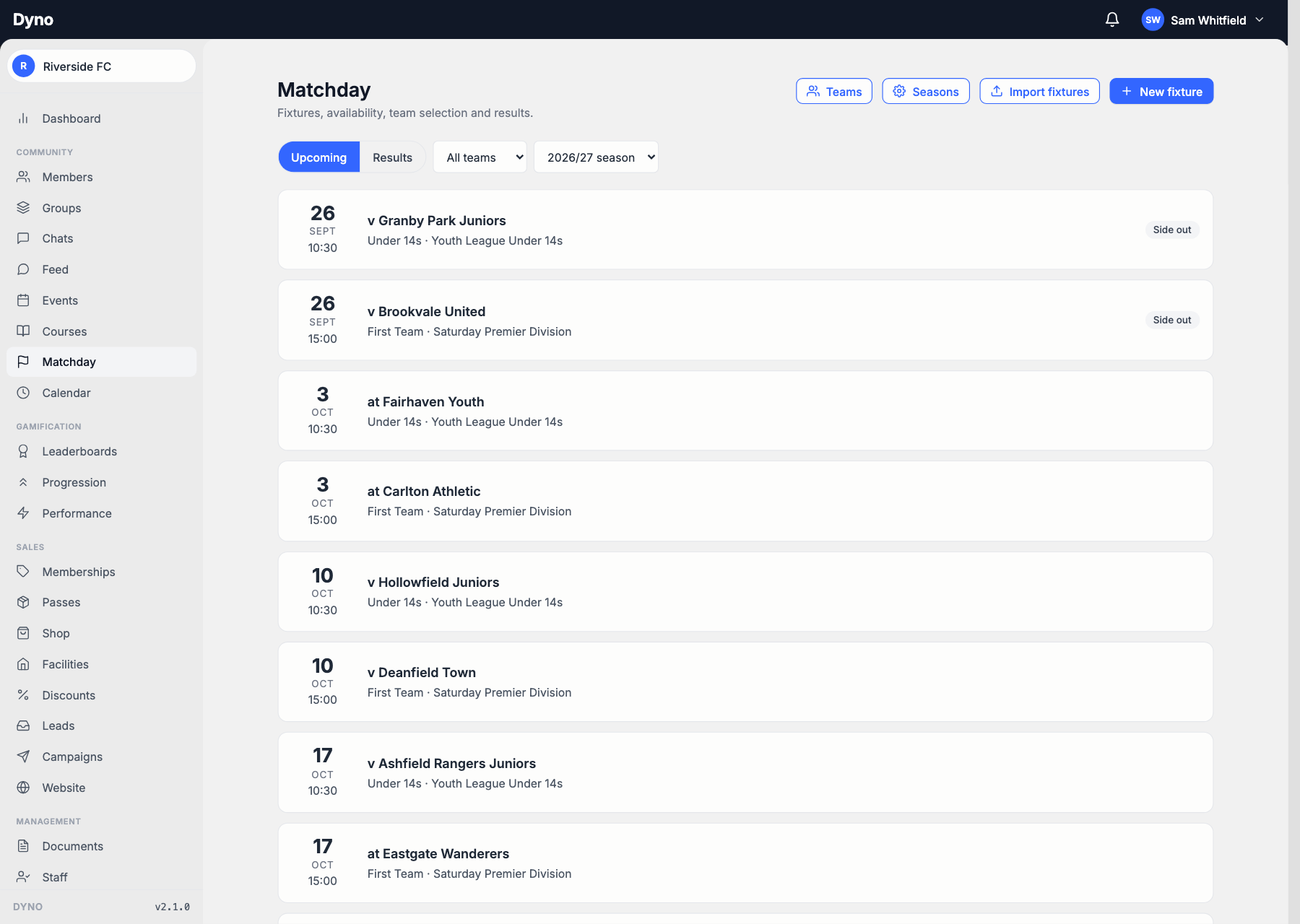Click the Website globe icon

point(23,788)
